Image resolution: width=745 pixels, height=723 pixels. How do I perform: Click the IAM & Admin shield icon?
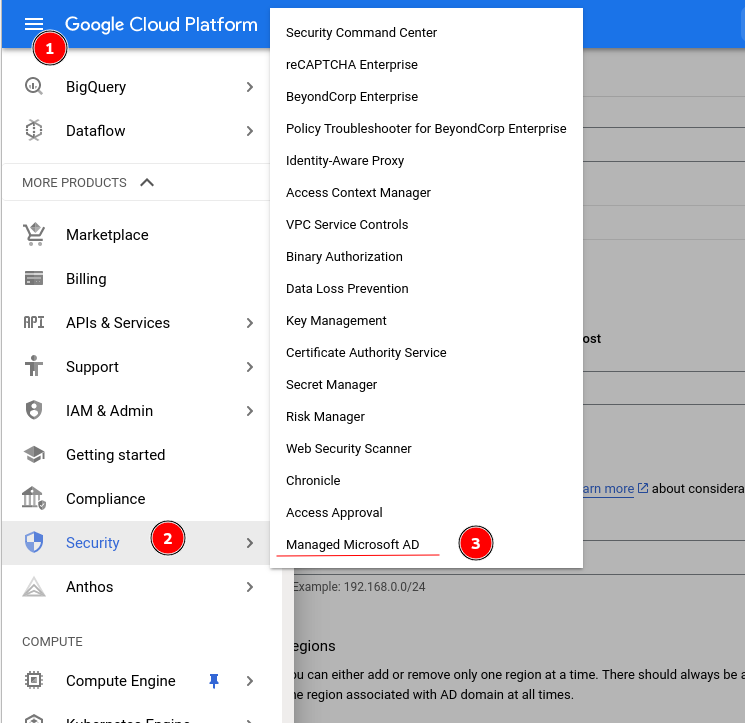click(x=34, y=410)
